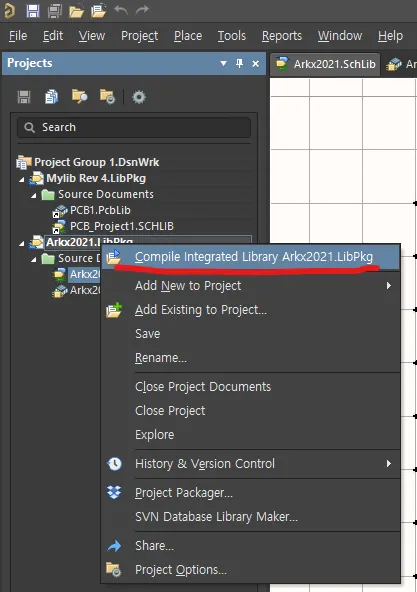Viewport: 417px width, 592px height.
Task: Open the Window menu
Action: pyautogui.click(x=340, y=36)
